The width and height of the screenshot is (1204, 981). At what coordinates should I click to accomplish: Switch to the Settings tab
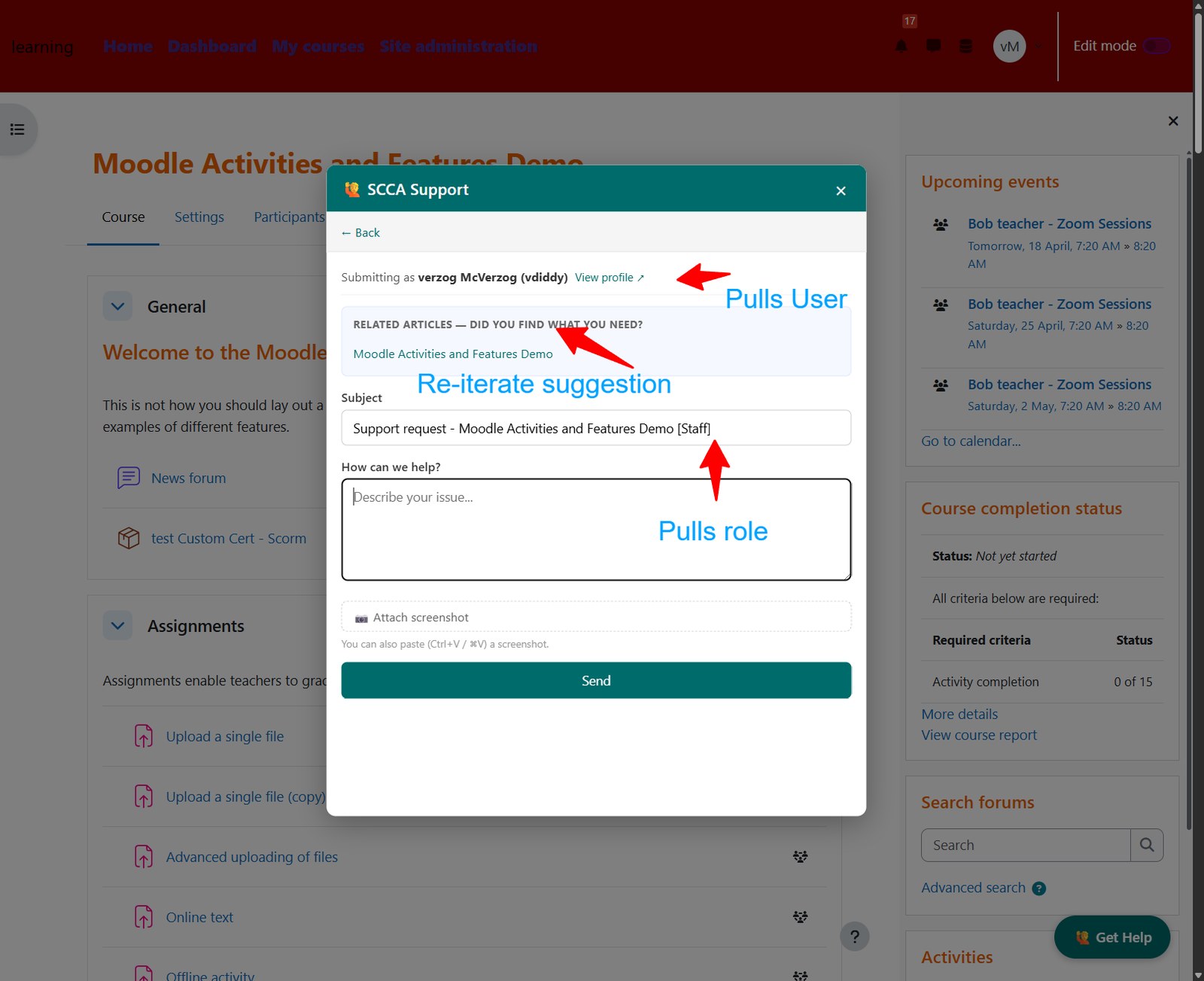tap(199, 217)
